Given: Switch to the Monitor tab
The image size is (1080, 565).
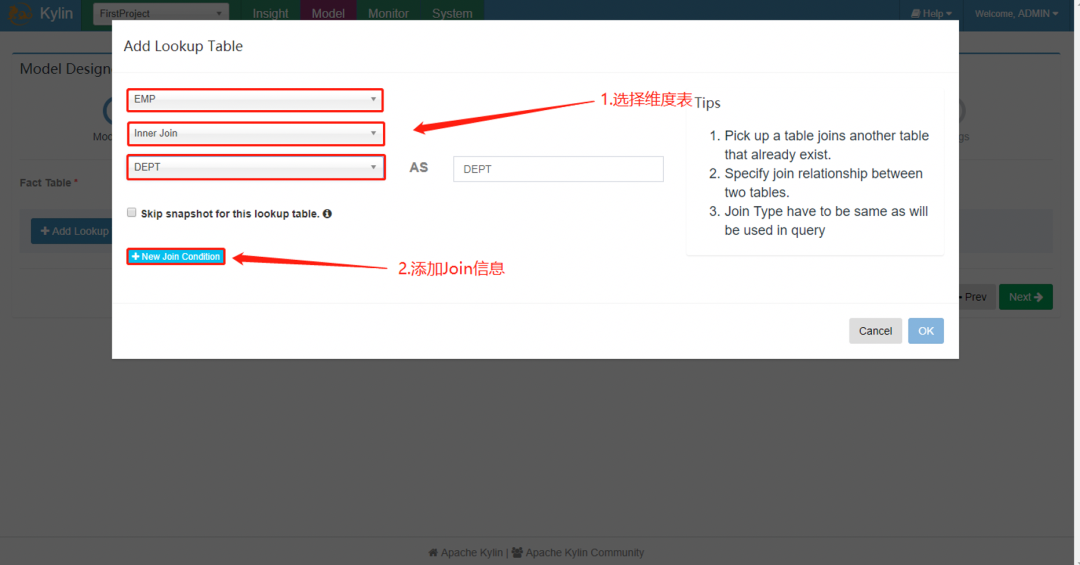Looking at the screenshot, I should (388, 13).
